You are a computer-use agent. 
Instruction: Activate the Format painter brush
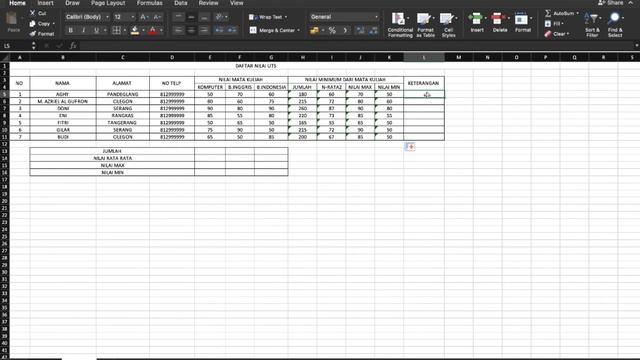pyautogui.click(x=33, y=34)
